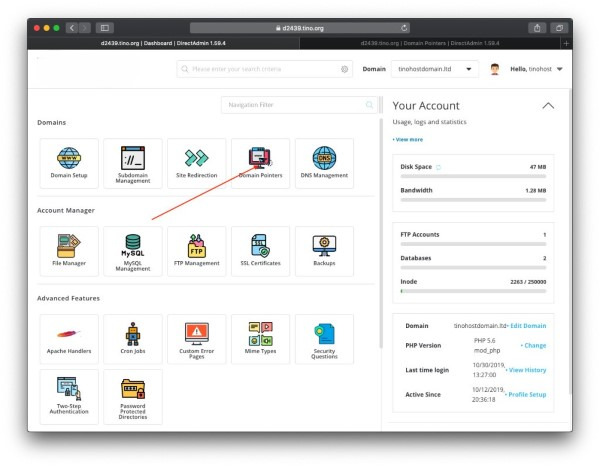Open DNS Management
The width and height of the screenshot is (600, 468).
324,163
